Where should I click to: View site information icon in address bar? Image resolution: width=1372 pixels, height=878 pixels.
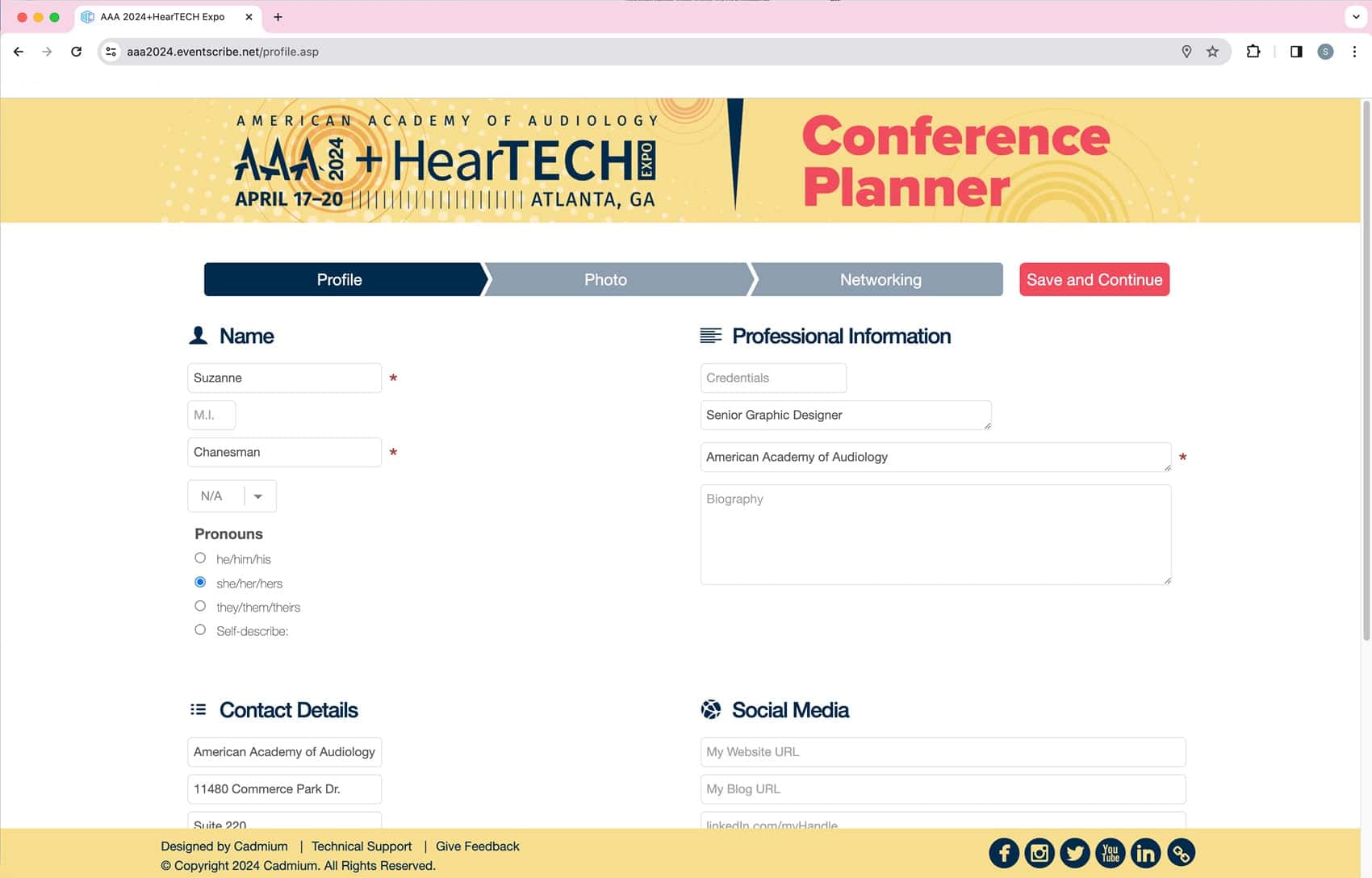[x=111, y=52]
